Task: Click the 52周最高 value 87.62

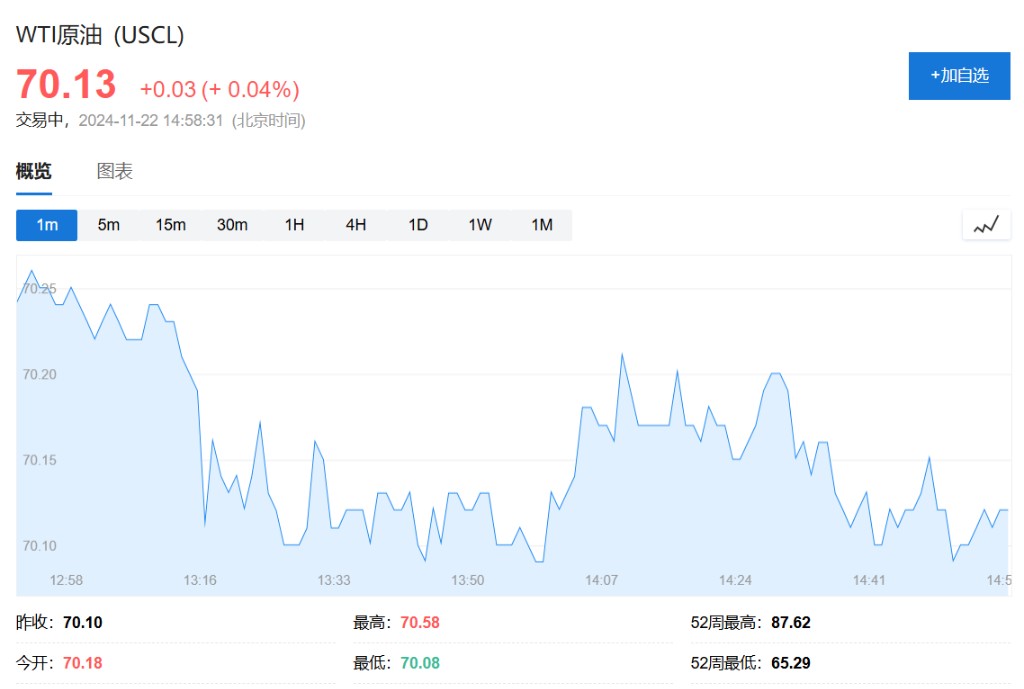Action: pos(791,622)
